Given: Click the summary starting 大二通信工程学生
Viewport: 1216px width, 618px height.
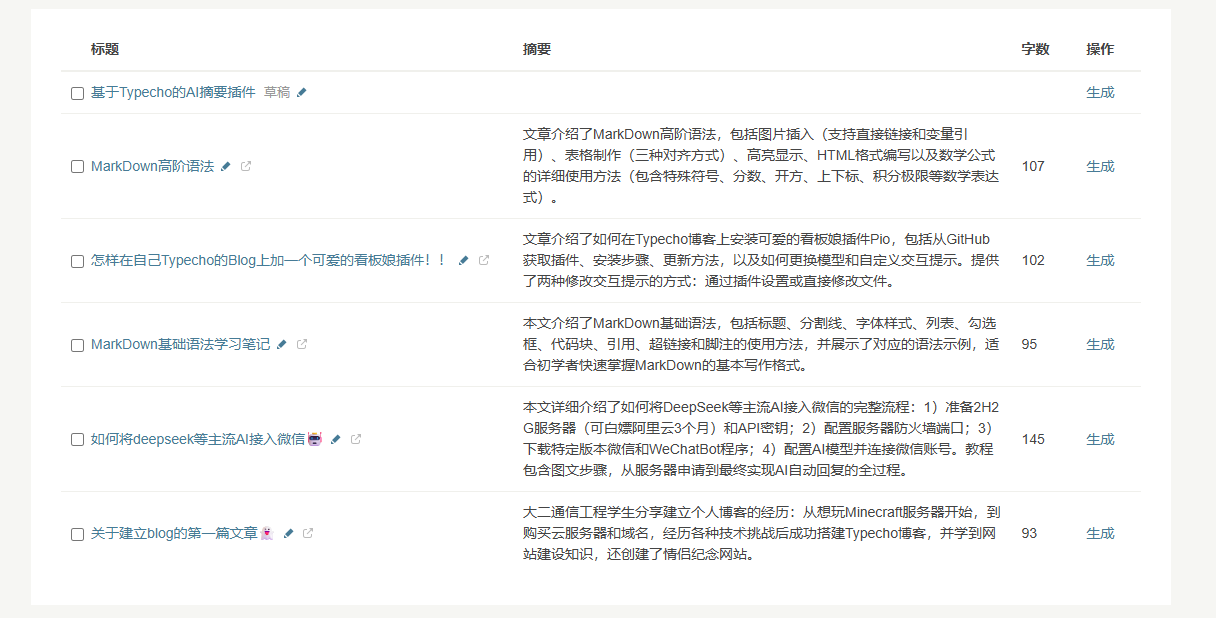Looking at the screenshot, I should tap(760, 533).
